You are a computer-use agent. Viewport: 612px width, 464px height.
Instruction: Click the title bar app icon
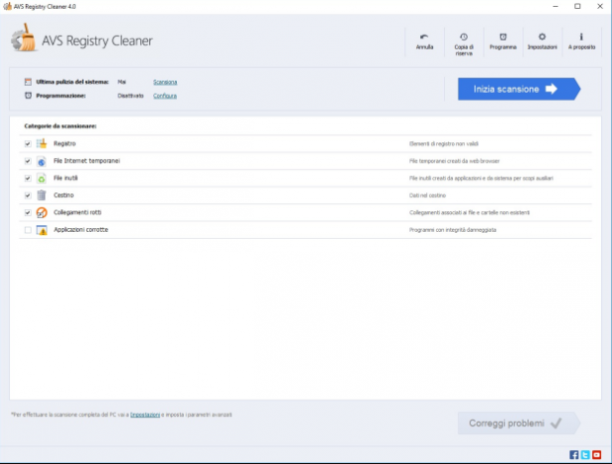tap(7, 6)
